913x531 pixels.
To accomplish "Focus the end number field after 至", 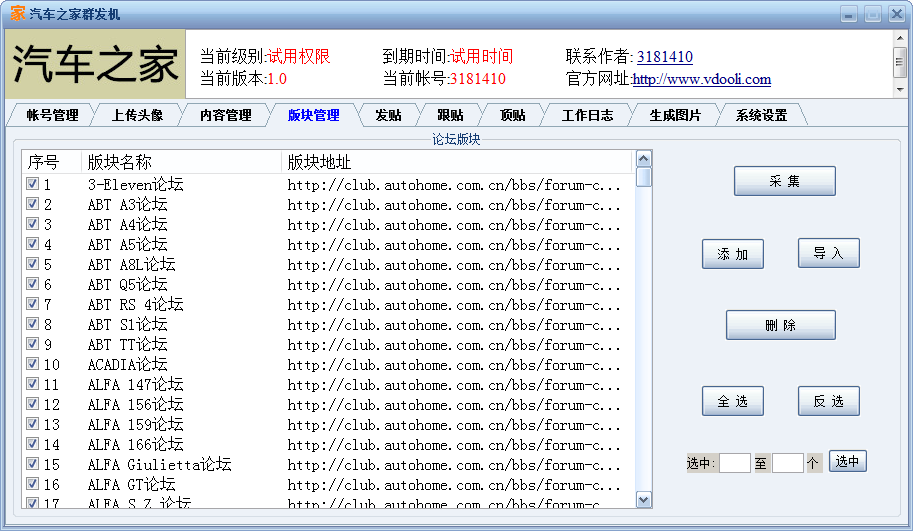I will 788,463.
